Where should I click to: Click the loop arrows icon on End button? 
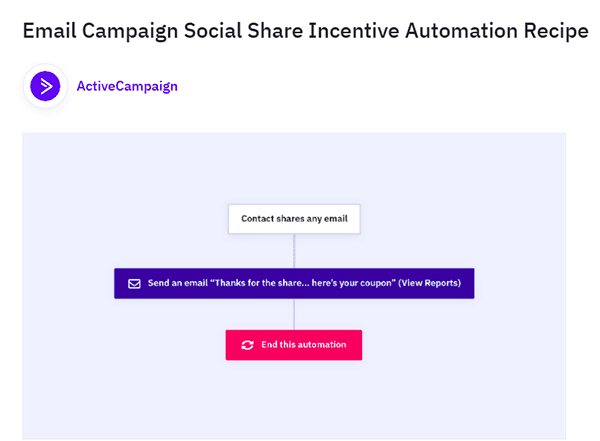tap(247, 345)
